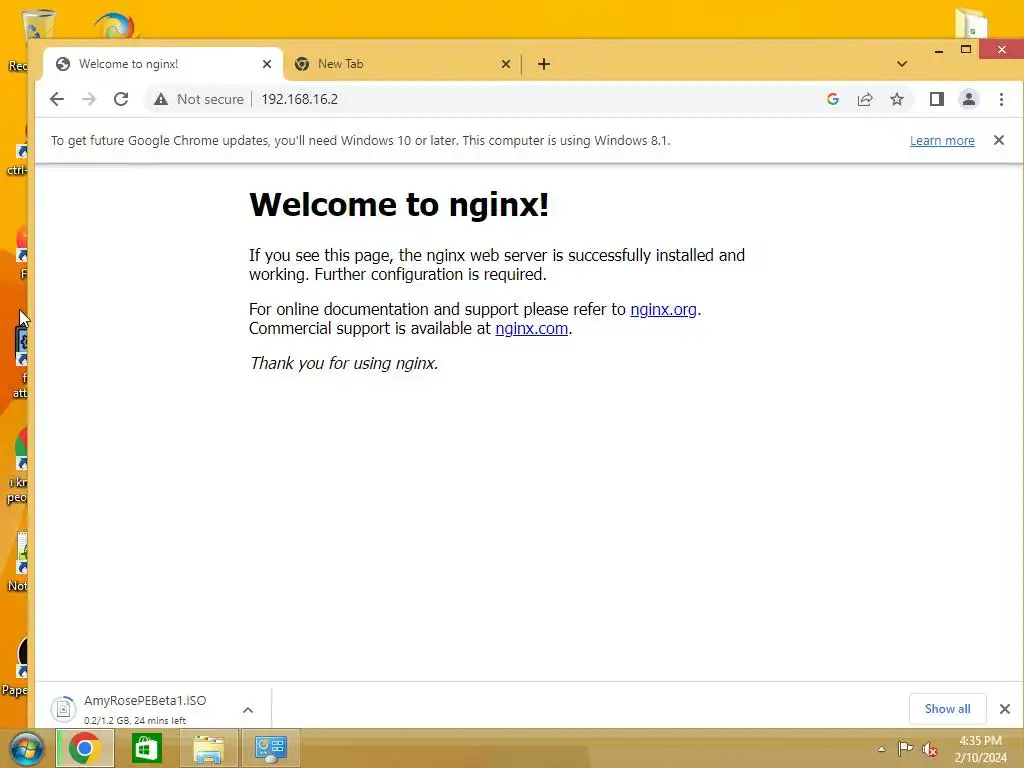
Task: Follow the nginx.org link
Action: tap(663, 310)
